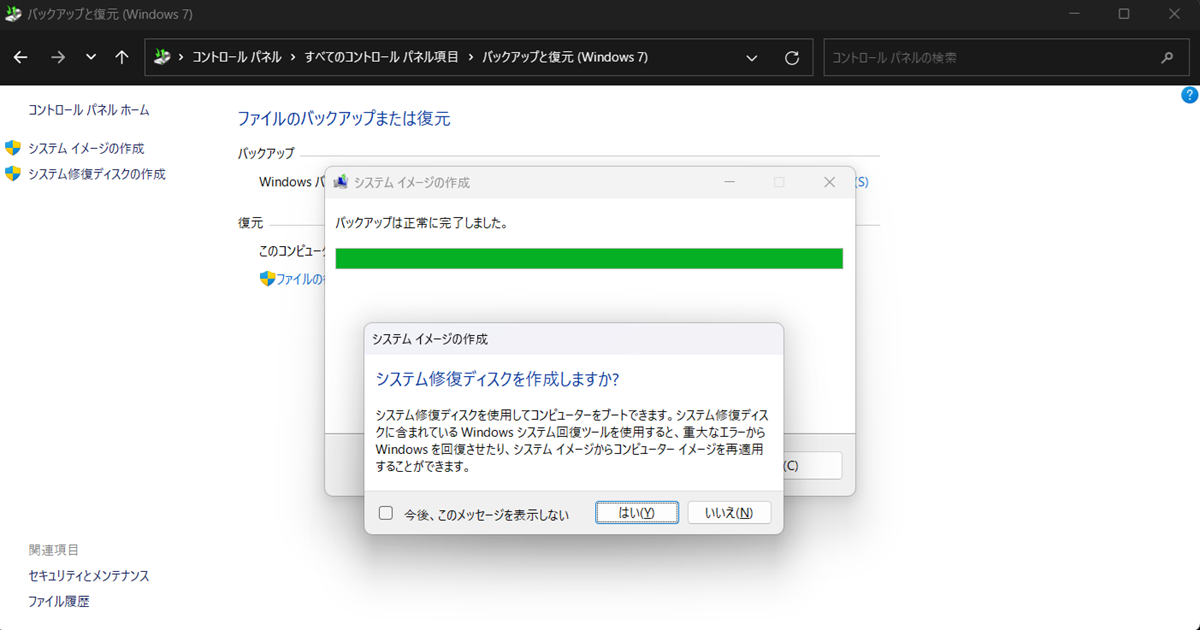The width and height of the screenshot is (1200, 630).
Task: Select すべてのコントロール パネル項目 breadcrumb
Action: 382,58
